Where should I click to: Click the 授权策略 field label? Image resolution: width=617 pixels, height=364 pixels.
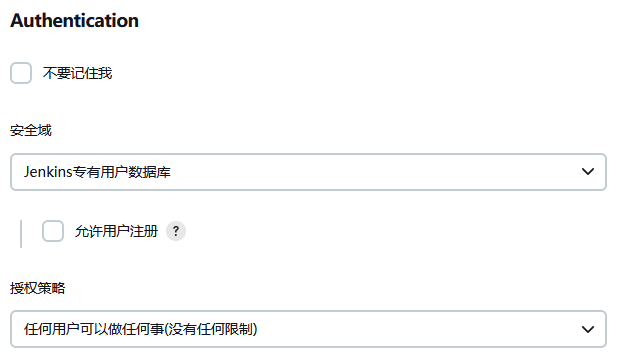[37, 288]
